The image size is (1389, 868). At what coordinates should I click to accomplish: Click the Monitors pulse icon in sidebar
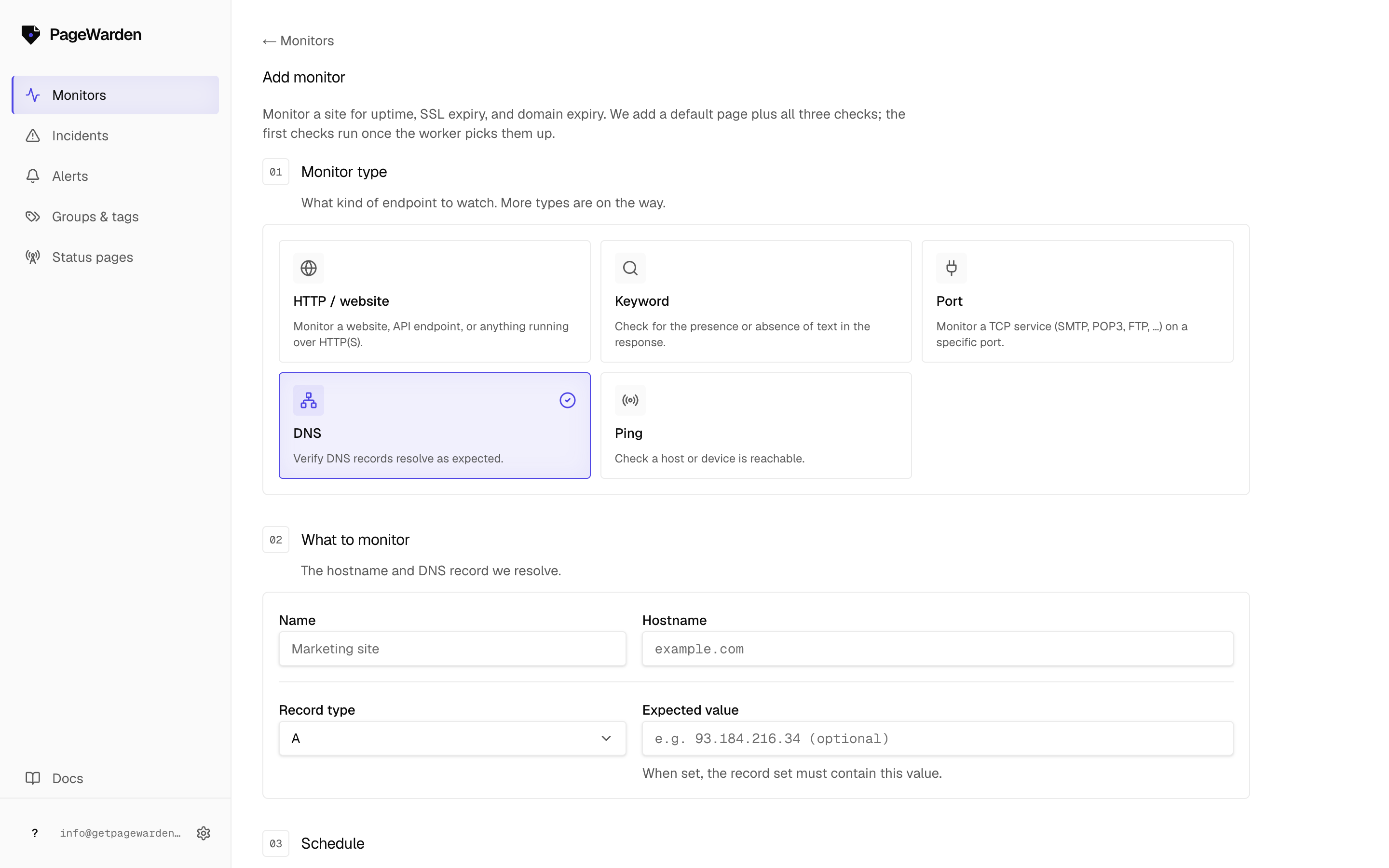point(33,95)
